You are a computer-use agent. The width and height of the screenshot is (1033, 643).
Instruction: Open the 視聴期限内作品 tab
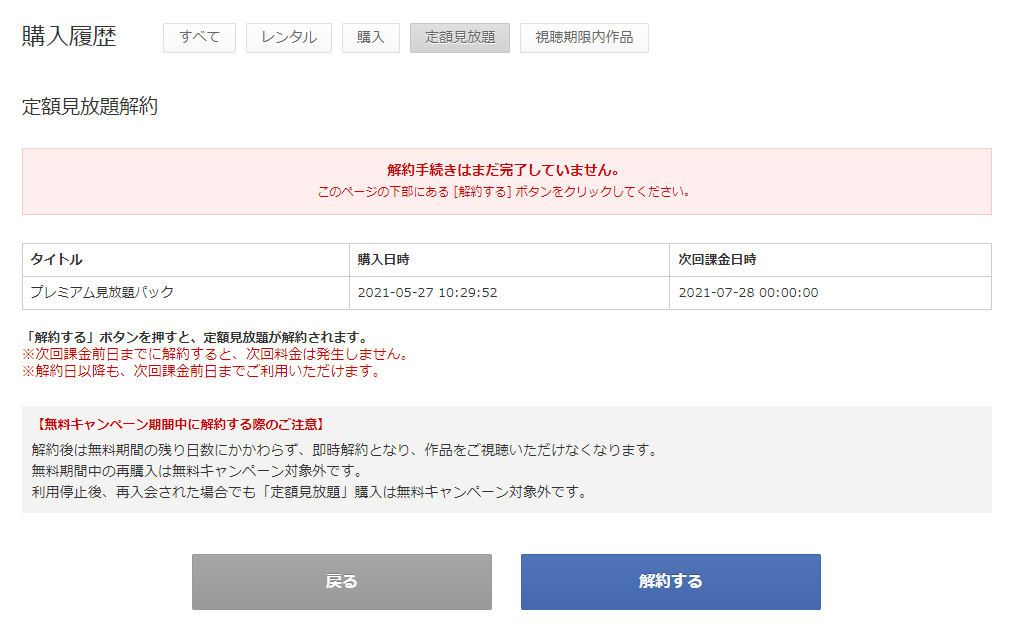(x=584, y=38)
